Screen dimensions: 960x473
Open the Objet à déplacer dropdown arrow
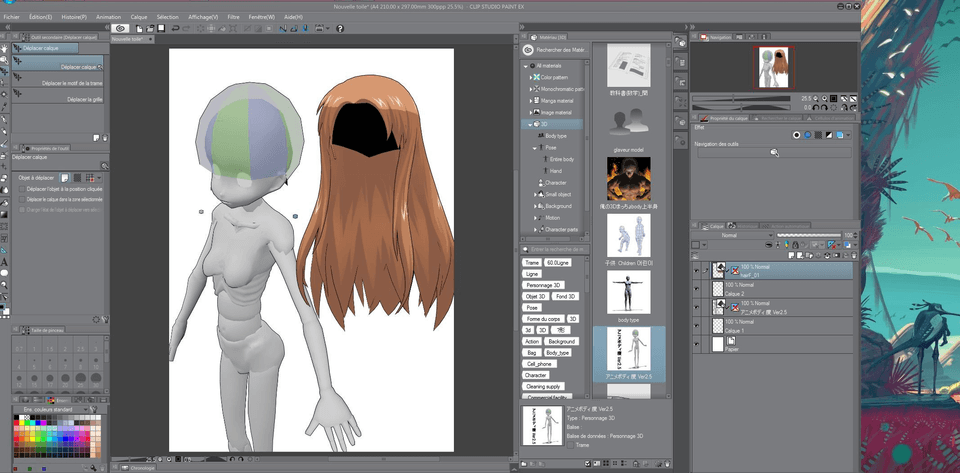coord(99,178)
